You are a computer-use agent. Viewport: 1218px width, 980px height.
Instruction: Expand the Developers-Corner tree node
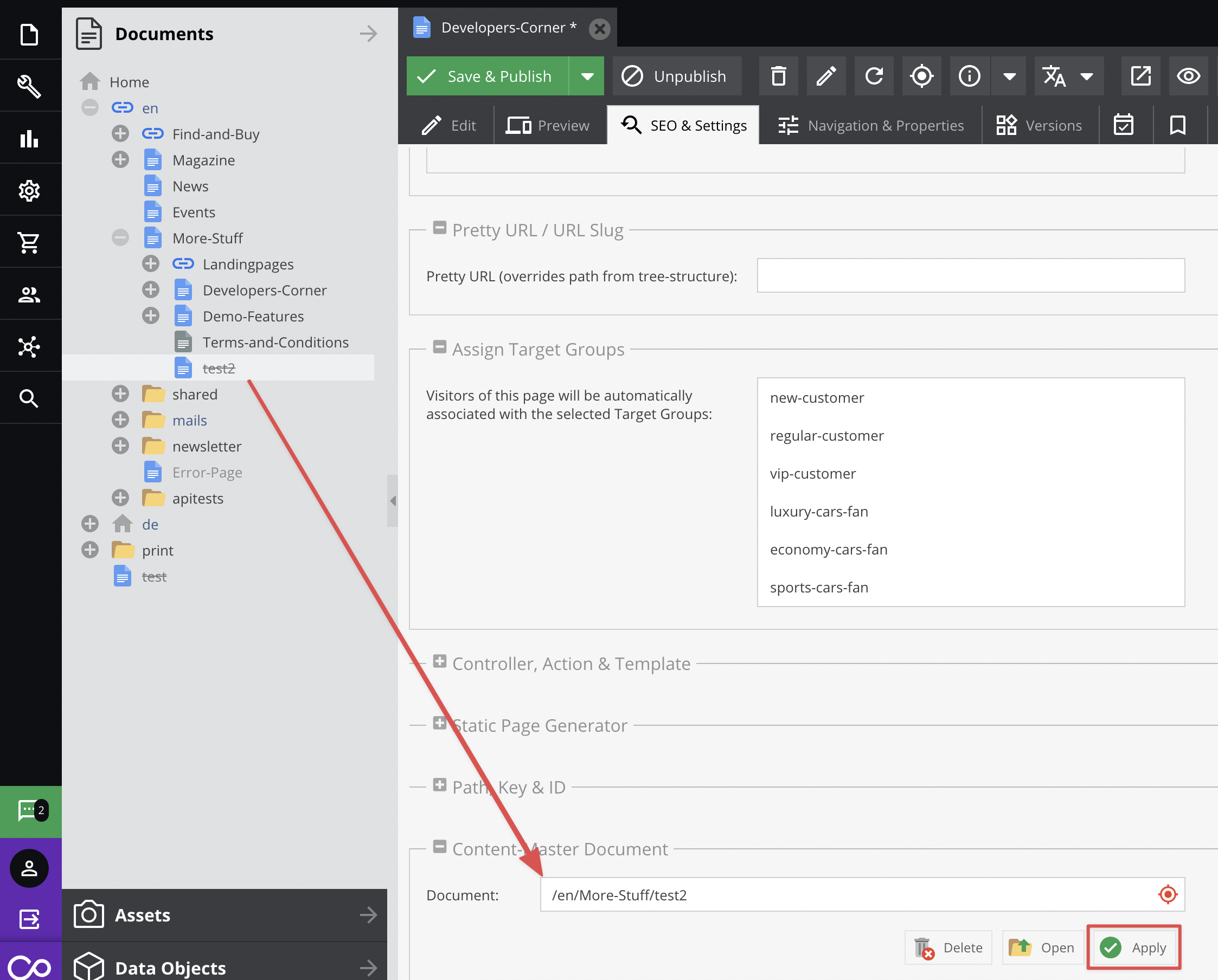tap(150, 290)
